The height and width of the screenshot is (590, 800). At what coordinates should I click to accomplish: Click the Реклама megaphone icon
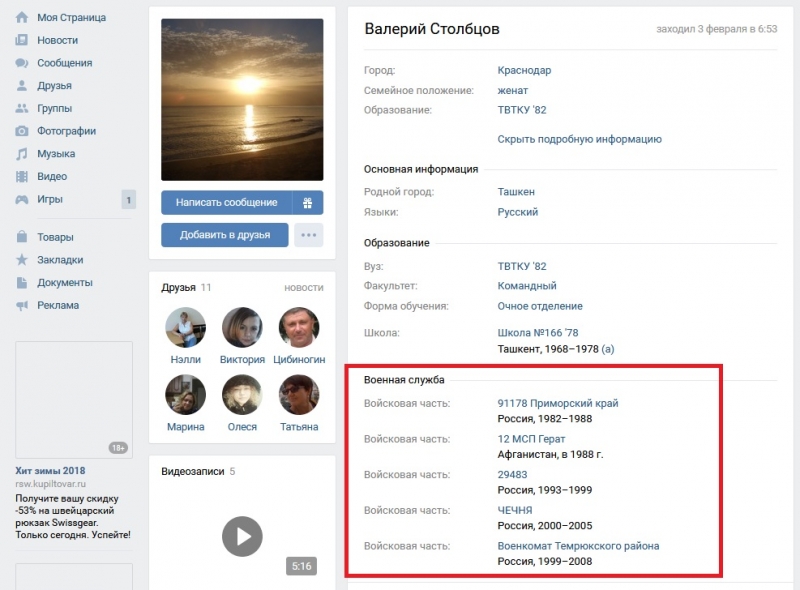tap(21, 305)
